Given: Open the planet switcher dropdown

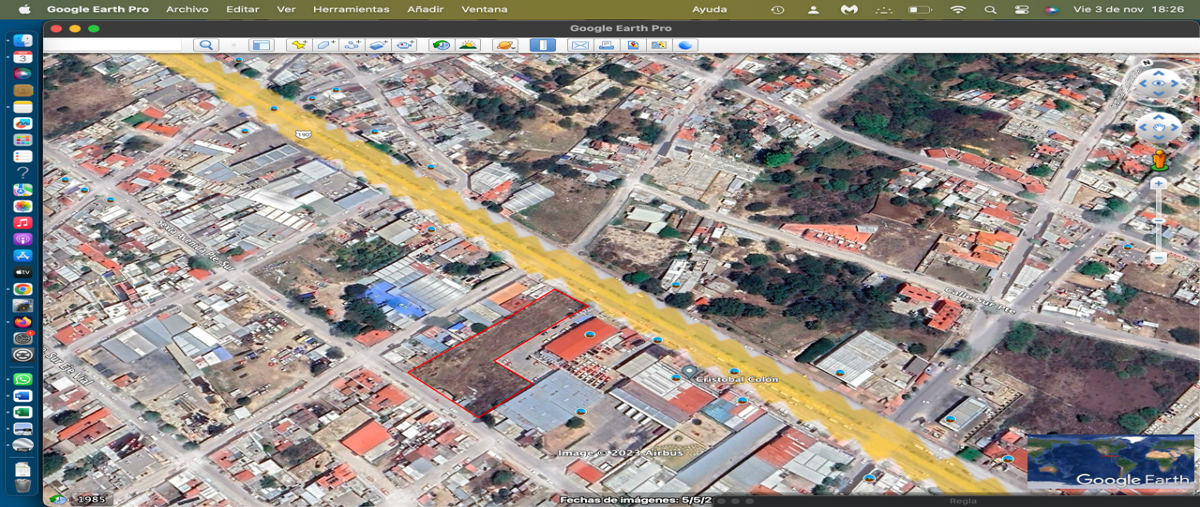Looking at the screenshot, I should point(505,45).
